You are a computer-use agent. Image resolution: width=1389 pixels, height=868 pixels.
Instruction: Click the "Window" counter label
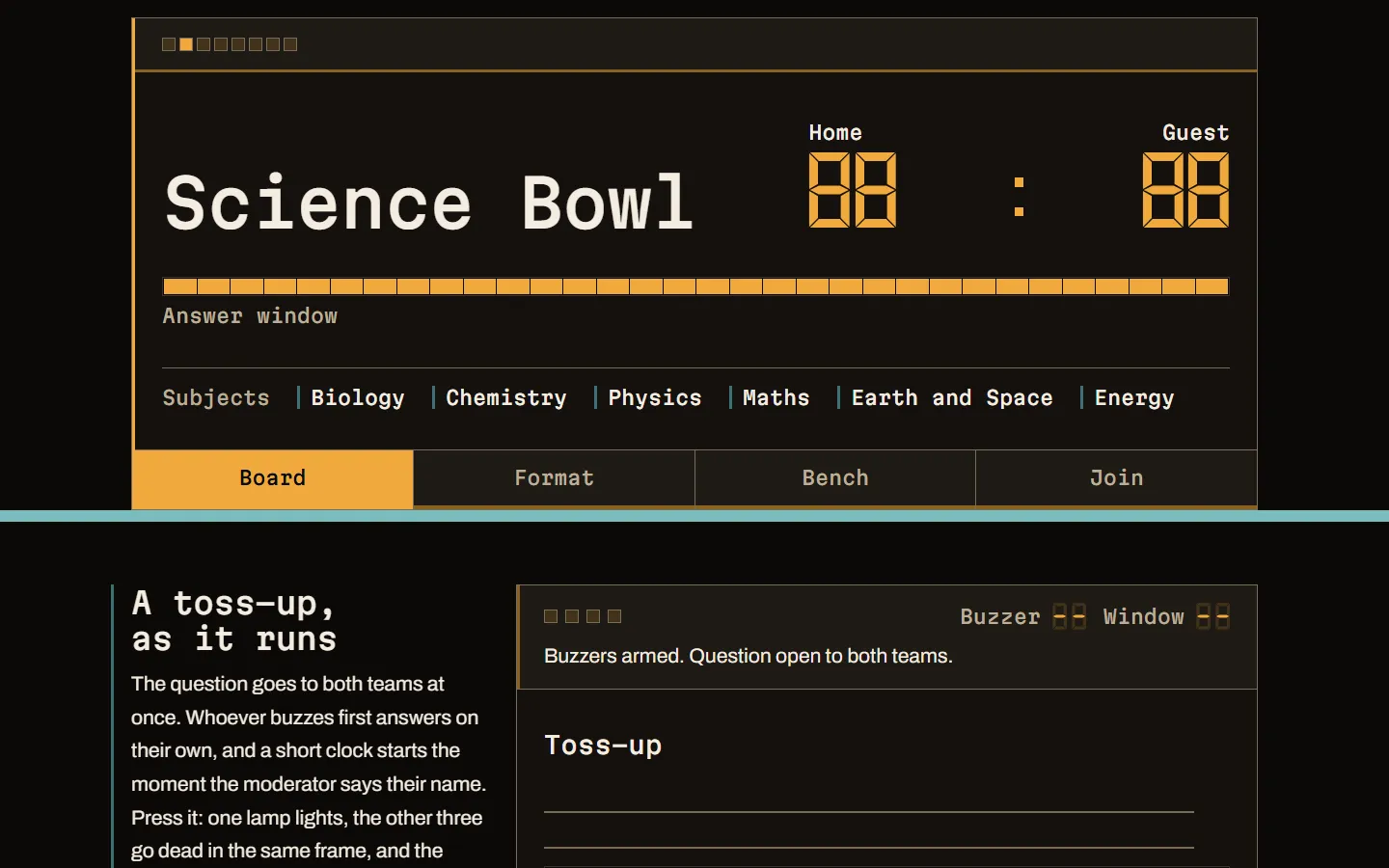coord(1143,617)
